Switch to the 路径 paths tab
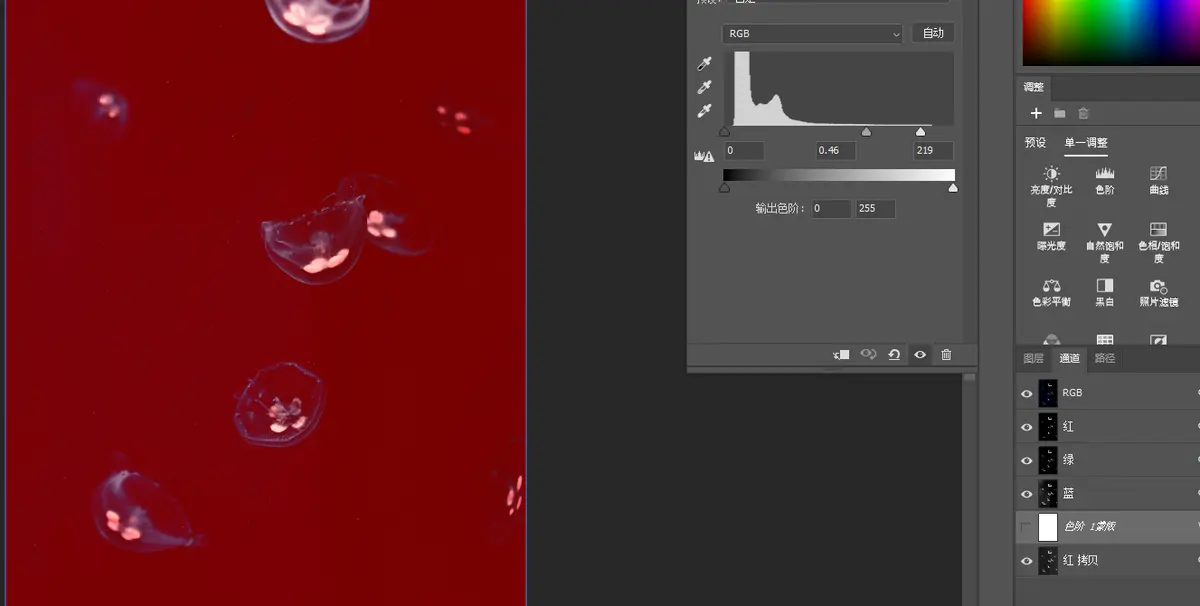The height and width of the screenshot is (606, 1200). [1105, 358]
